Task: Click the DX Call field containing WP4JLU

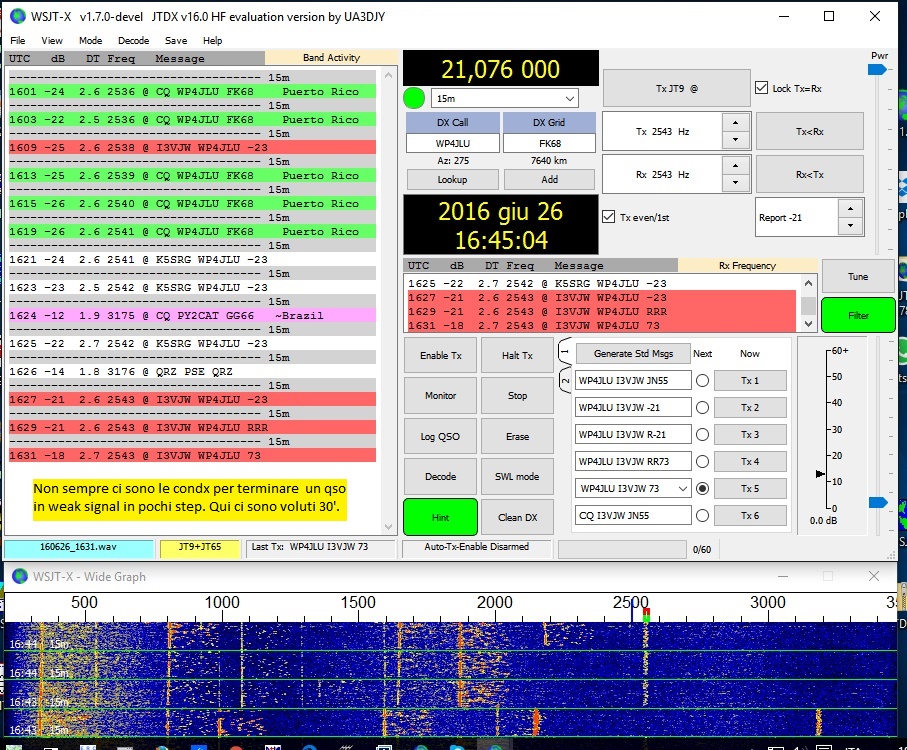Action: point(453,143)
